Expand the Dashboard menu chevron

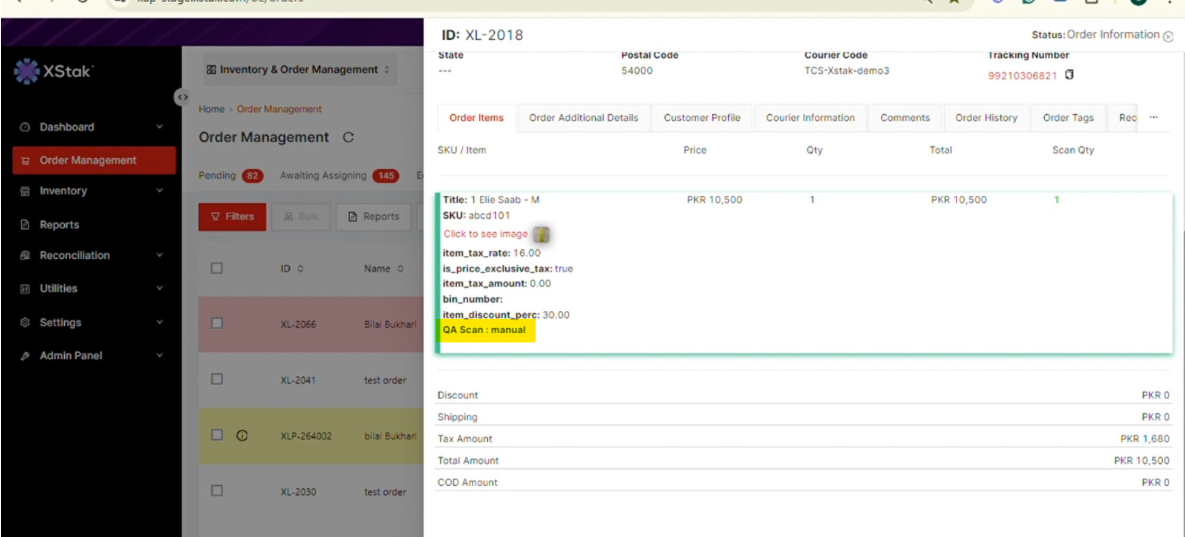coord(159,127)
